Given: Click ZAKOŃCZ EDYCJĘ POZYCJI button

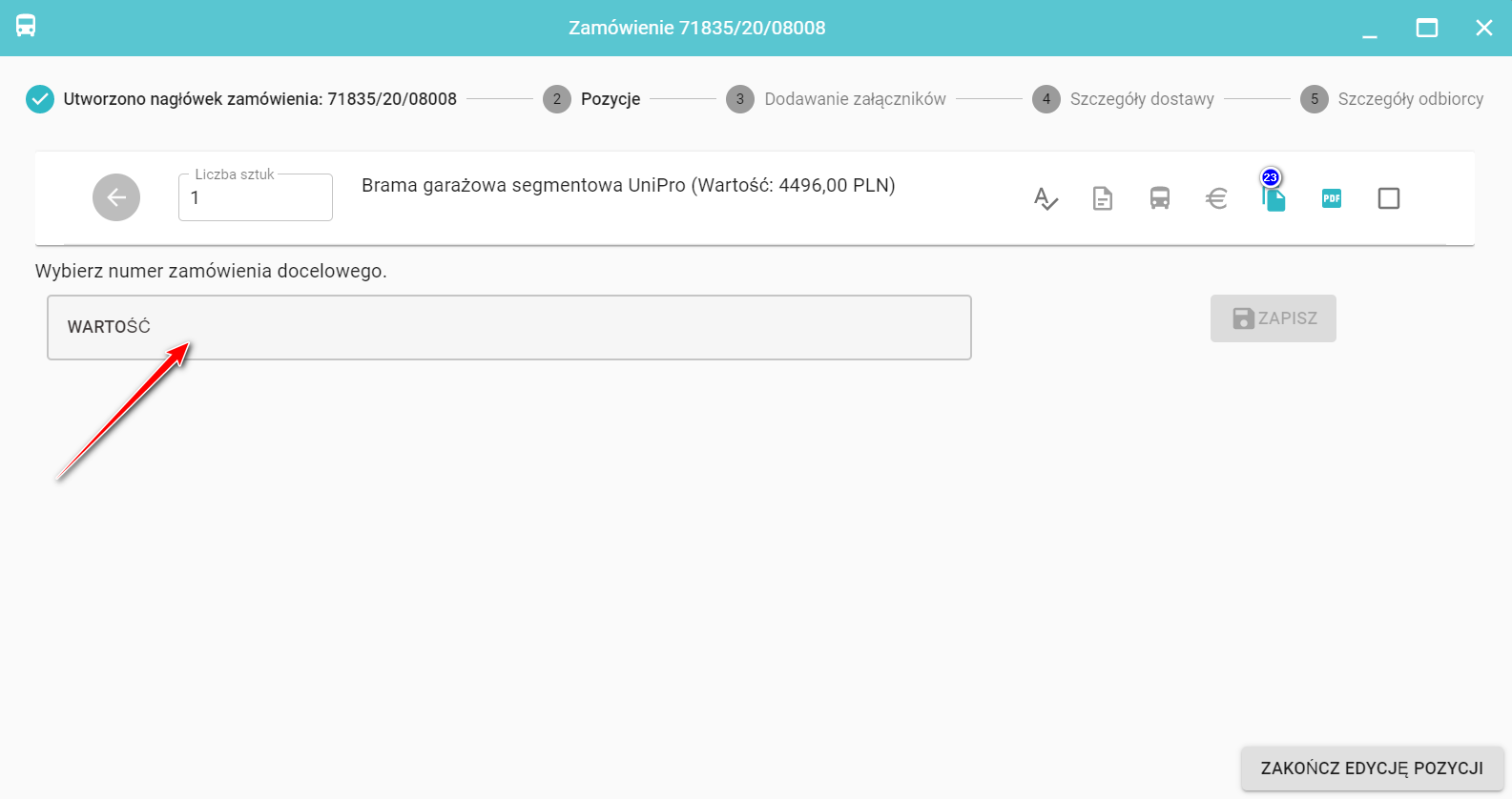Looking at the screenshot, I should coord(1372,768).
